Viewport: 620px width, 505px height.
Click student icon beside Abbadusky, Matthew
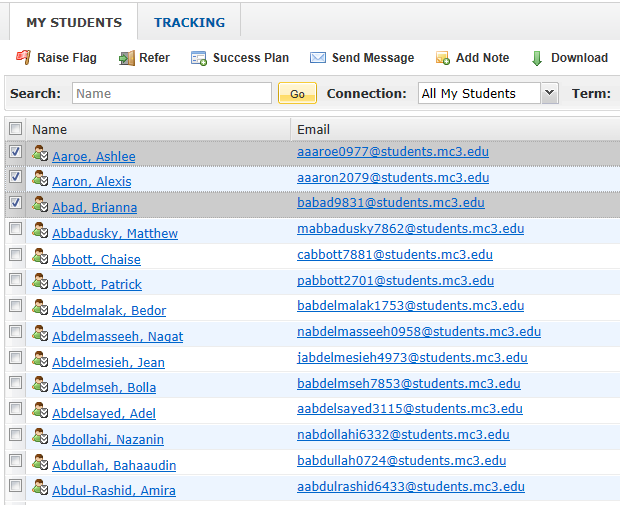(40, 230)
